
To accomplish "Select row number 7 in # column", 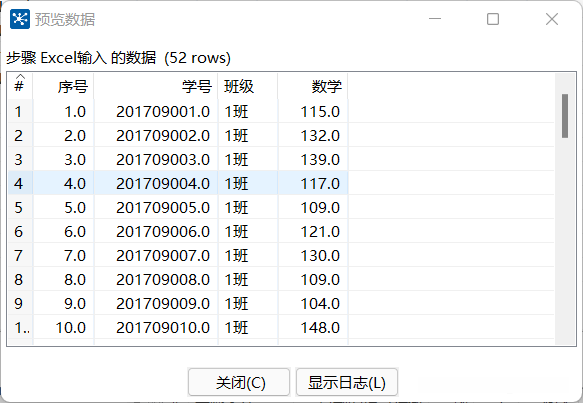I will (20, 255).
